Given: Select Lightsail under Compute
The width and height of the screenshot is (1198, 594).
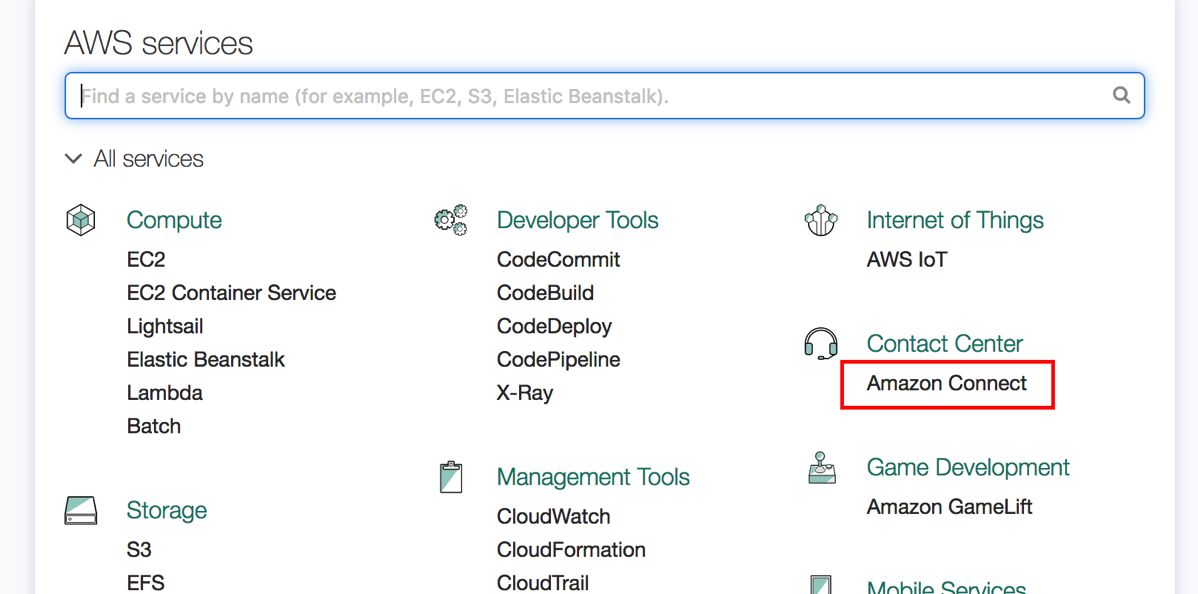Looking at the screenshot, I should pyautogui.click(x=164, y=326).
